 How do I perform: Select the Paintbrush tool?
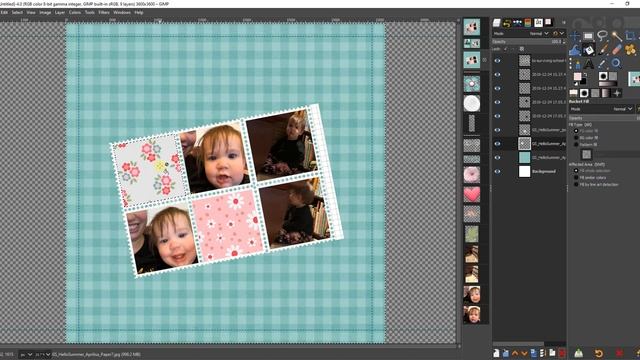[603, 50]
